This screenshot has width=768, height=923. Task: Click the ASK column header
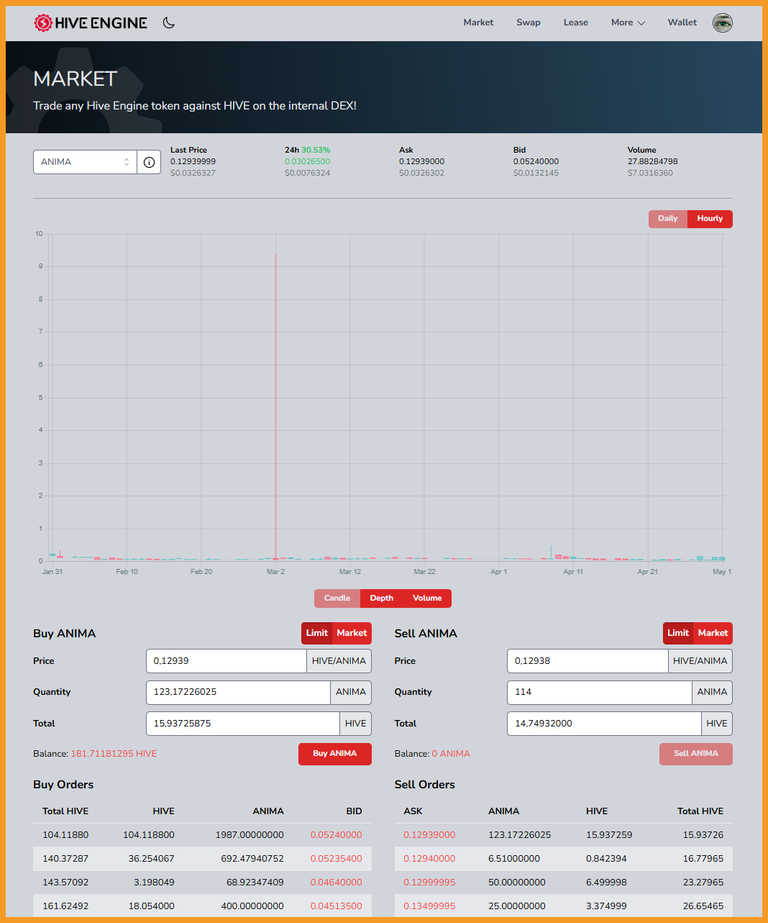click(x=413, y=811)
